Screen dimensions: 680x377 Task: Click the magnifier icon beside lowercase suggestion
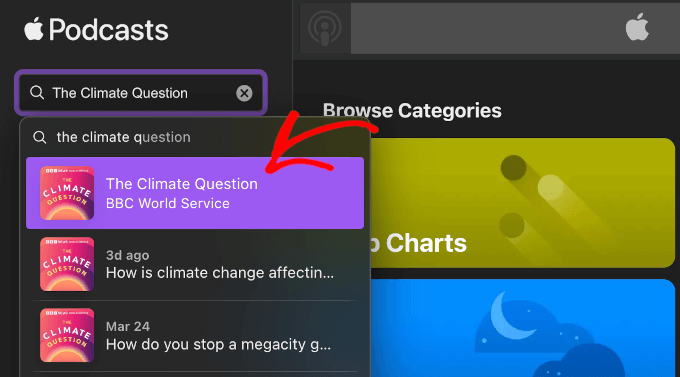[x=40, y=138]
